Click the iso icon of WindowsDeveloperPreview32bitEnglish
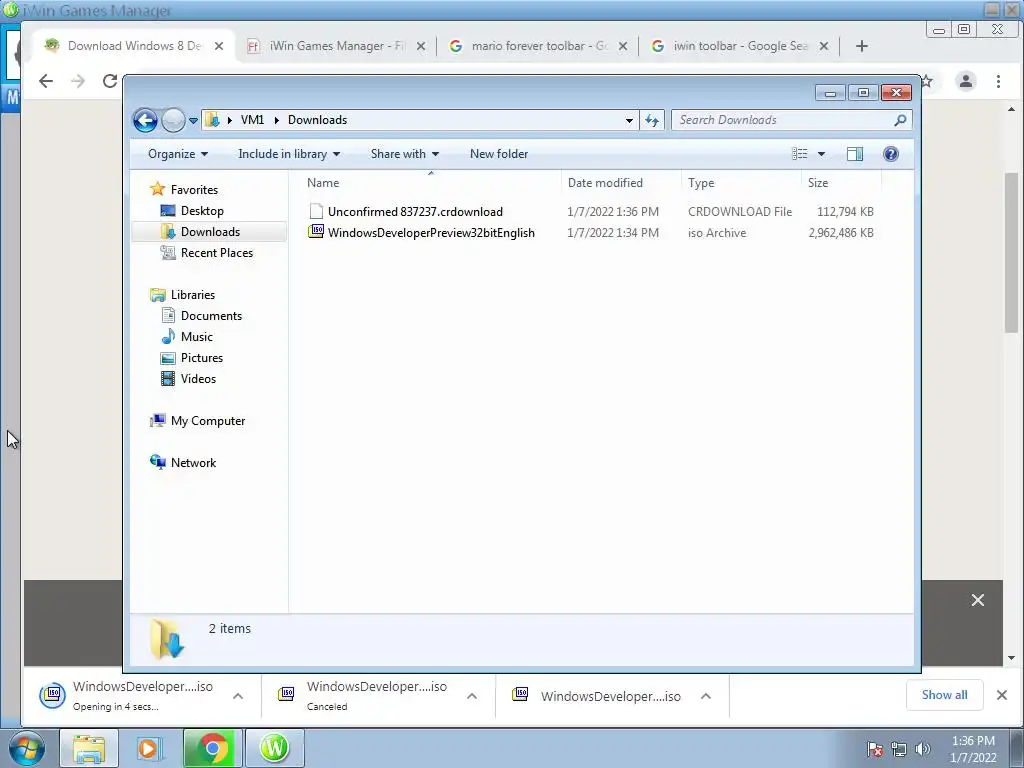Screen dimensions: 1024x768 click(316, 231)
